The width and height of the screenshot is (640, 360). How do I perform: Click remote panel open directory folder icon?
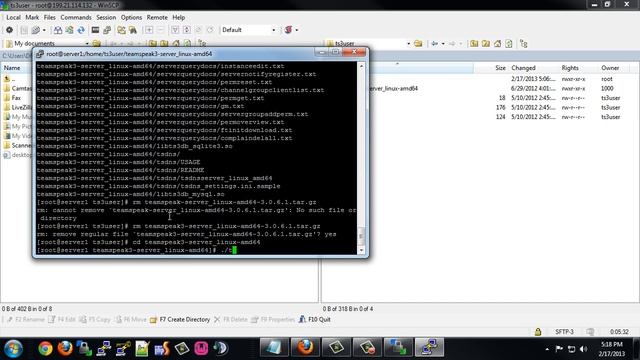click(x=418, y=43)
